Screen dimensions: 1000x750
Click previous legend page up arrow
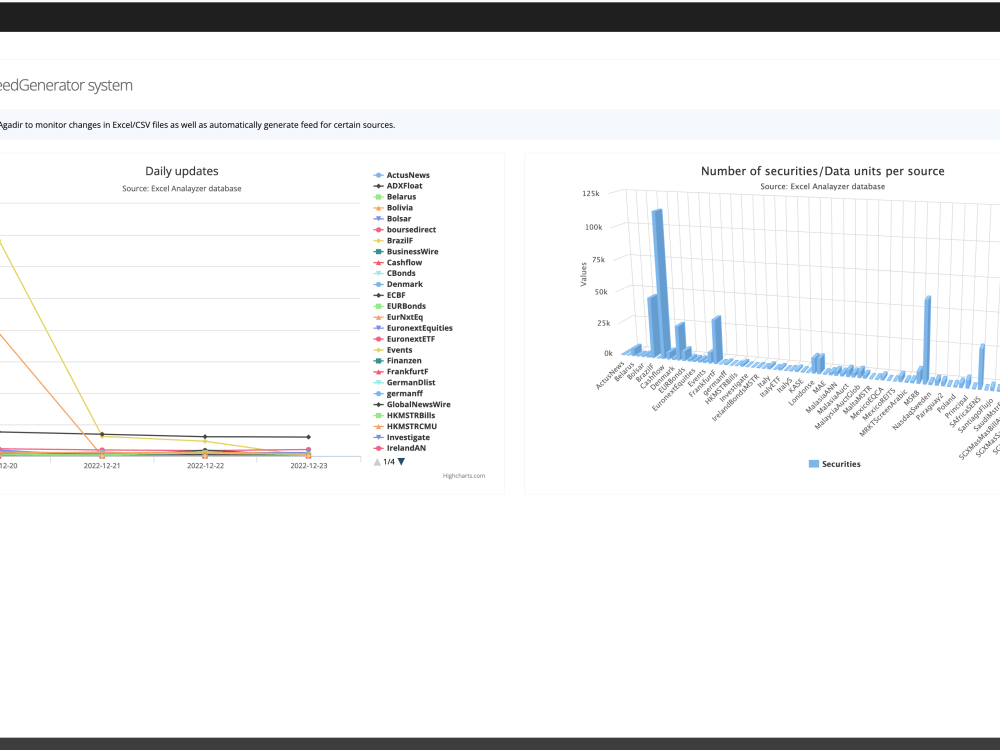point(377,462)
